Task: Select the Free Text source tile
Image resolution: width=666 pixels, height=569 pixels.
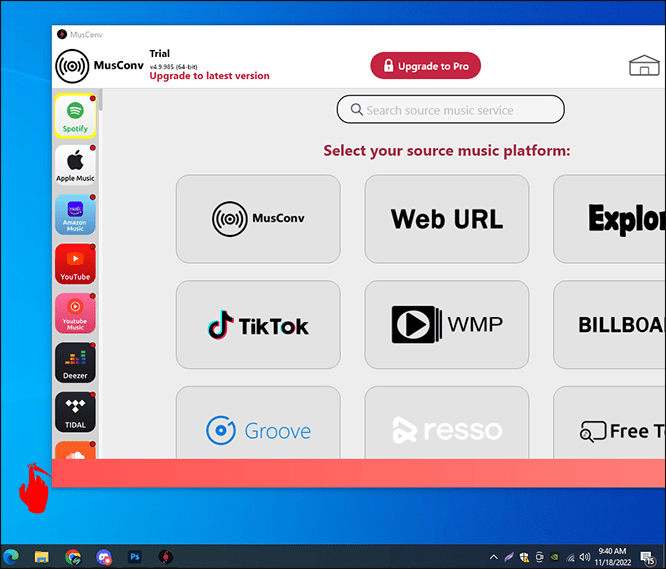Action: click(610, 423)
